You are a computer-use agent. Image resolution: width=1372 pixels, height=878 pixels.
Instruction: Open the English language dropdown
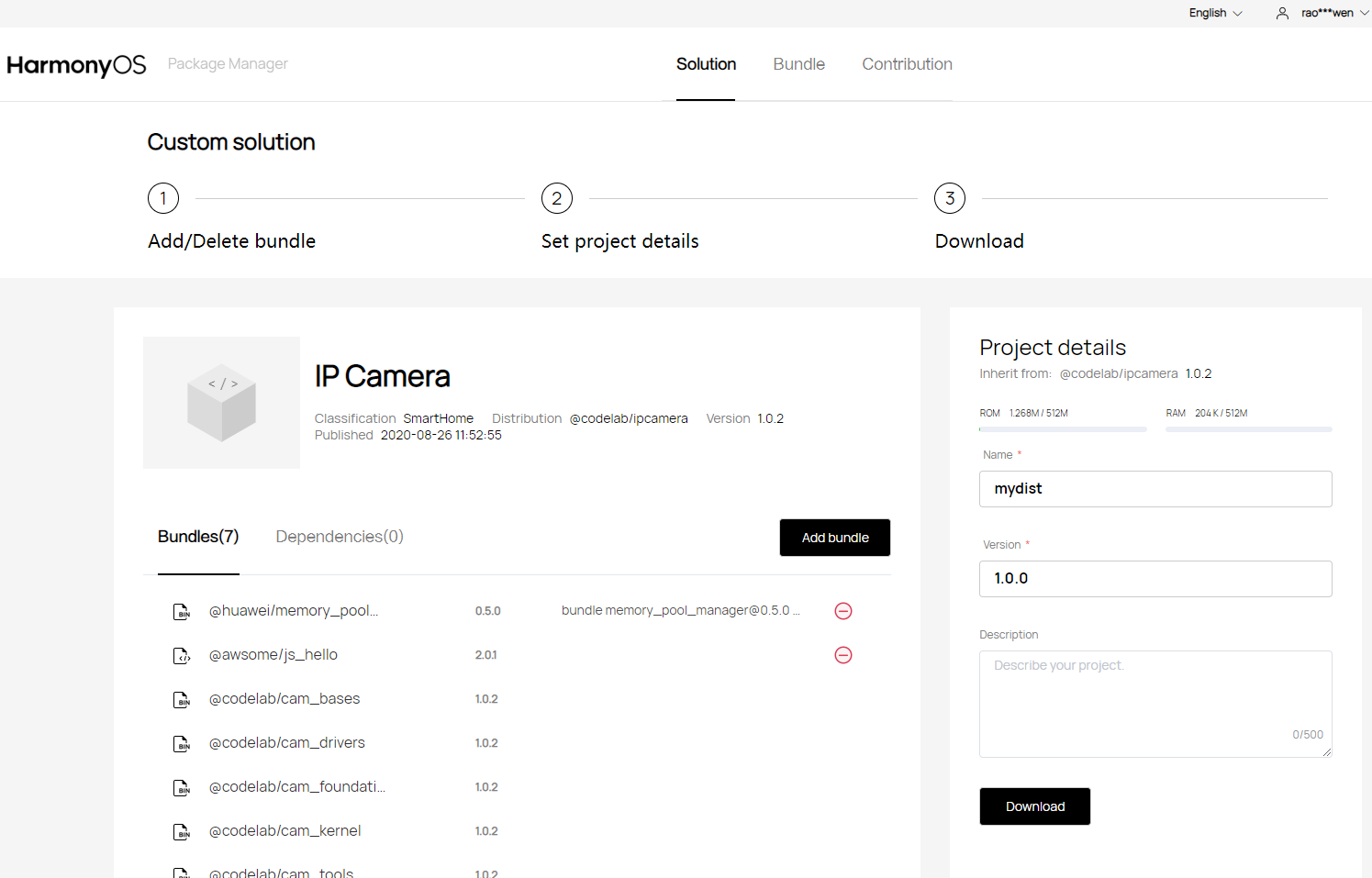(1215, 13)
